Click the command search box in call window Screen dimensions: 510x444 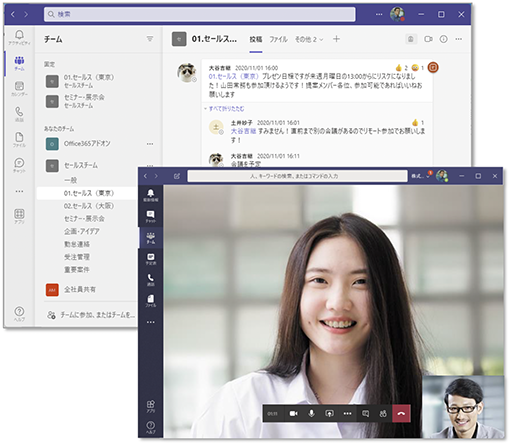tap(297, 176)
